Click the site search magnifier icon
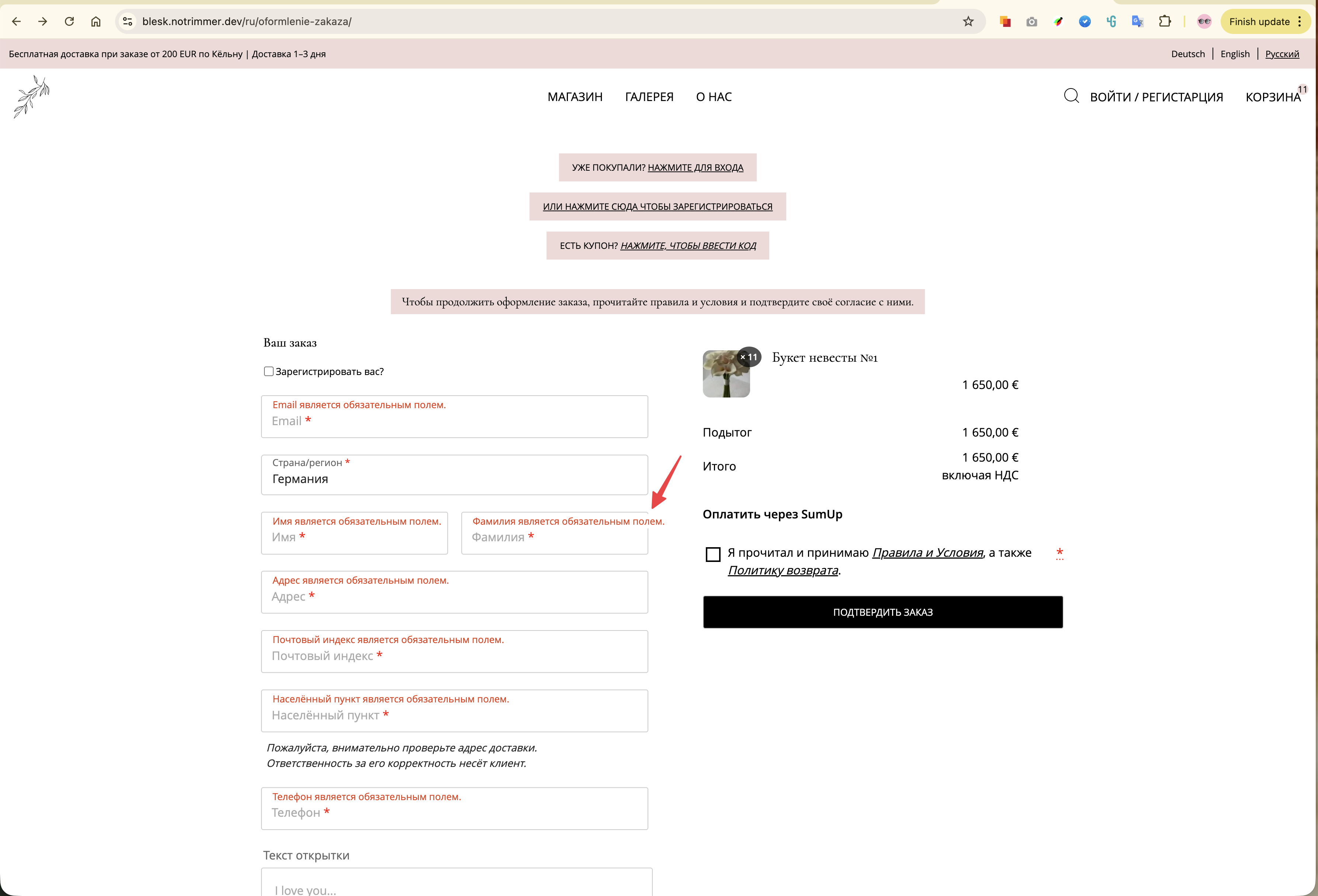 pos(1071,96)
